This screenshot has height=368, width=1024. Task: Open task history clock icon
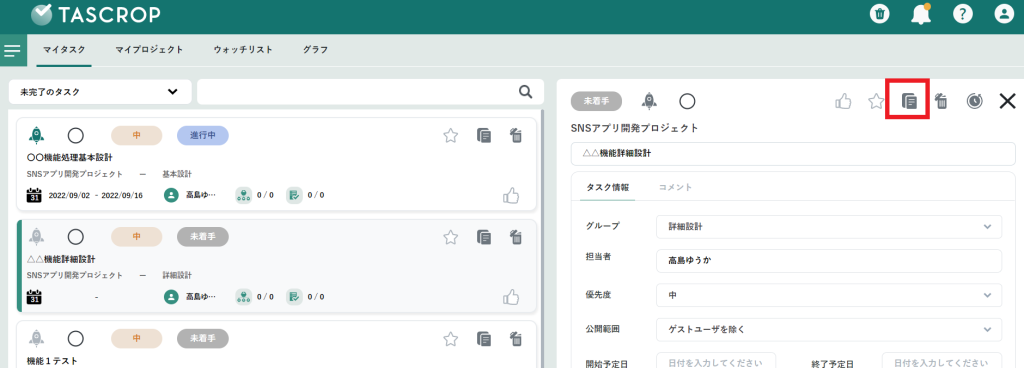click(974, 101)
